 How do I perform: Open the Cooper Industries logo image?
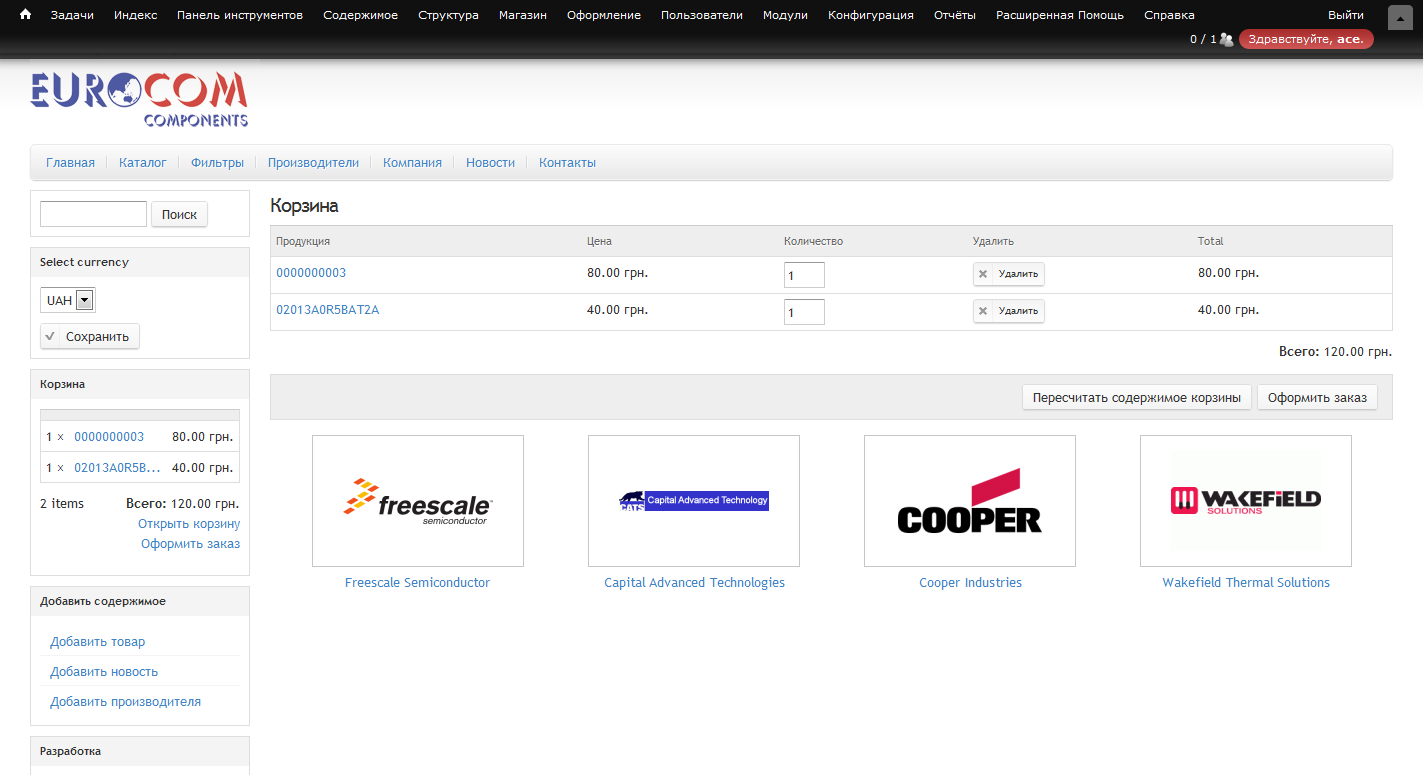click(969, 501)
